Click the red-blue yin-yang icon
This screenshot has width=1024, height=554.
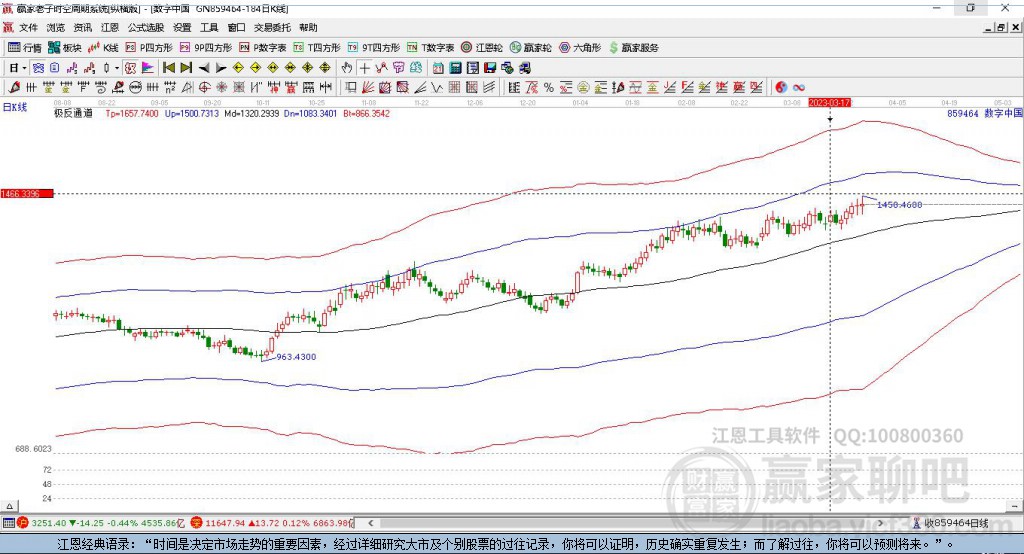coord(780,87)
